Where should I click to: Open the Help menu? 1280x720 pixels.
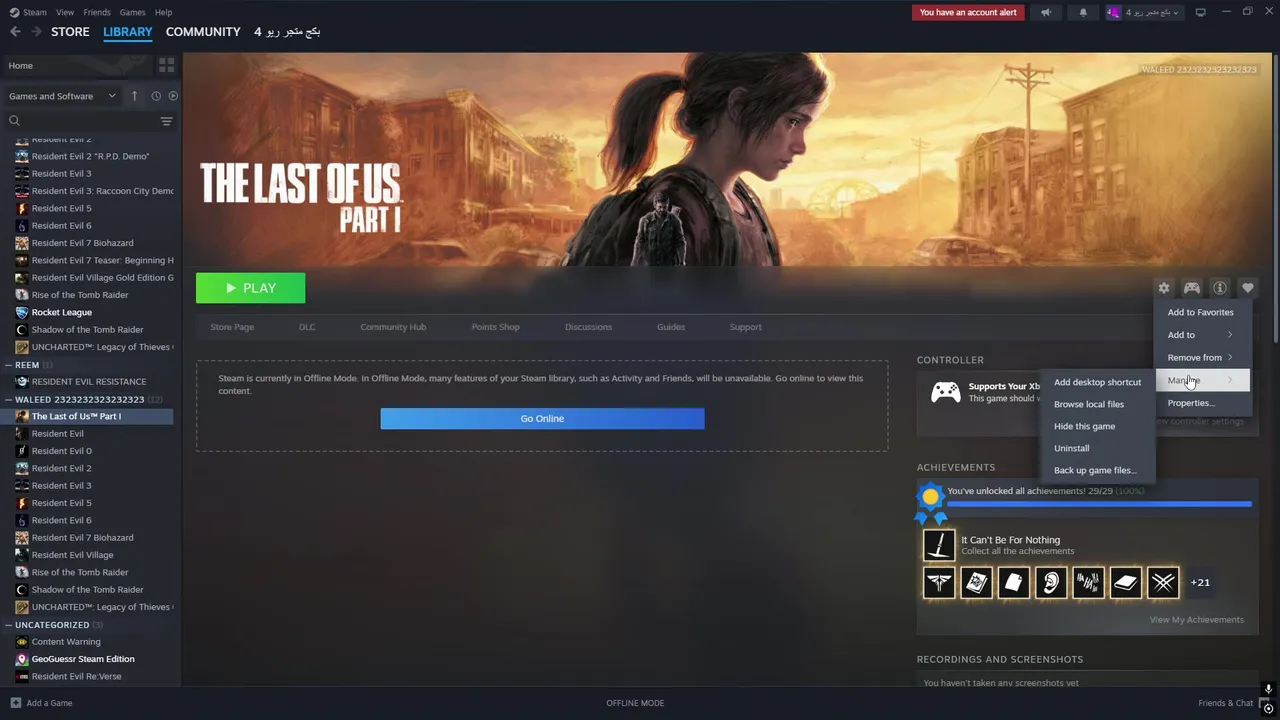163,12
